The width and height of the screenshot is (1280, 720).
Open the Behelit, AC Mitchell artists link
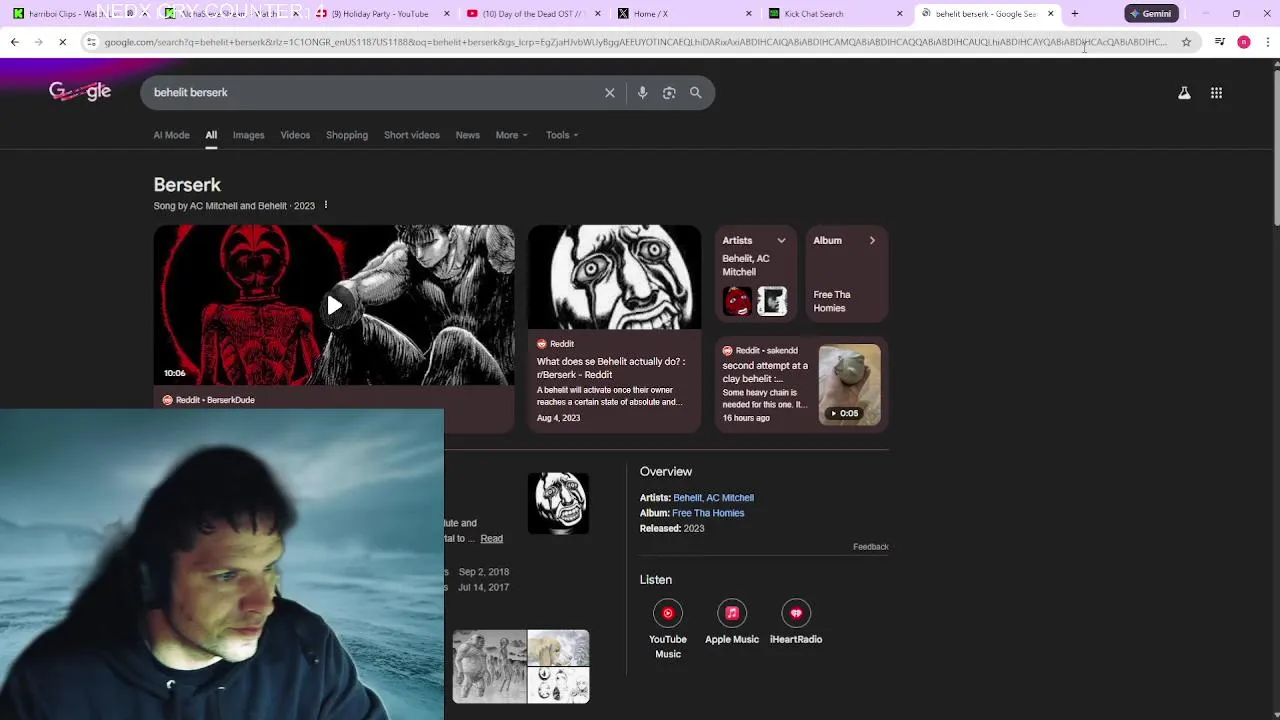[x=713, y=497]
